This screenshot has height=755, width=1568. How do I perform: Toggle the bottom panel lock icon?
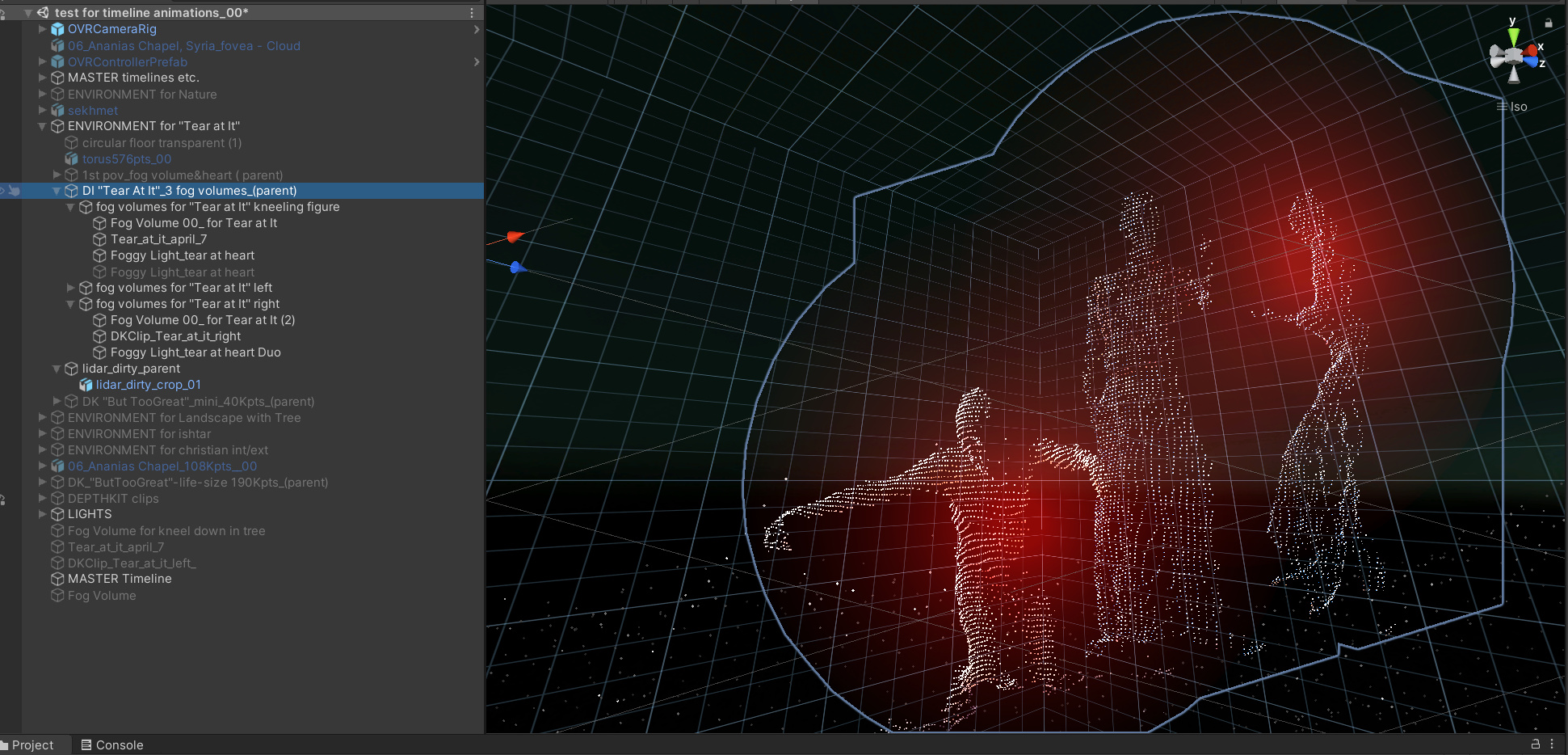coord(1535,744)
